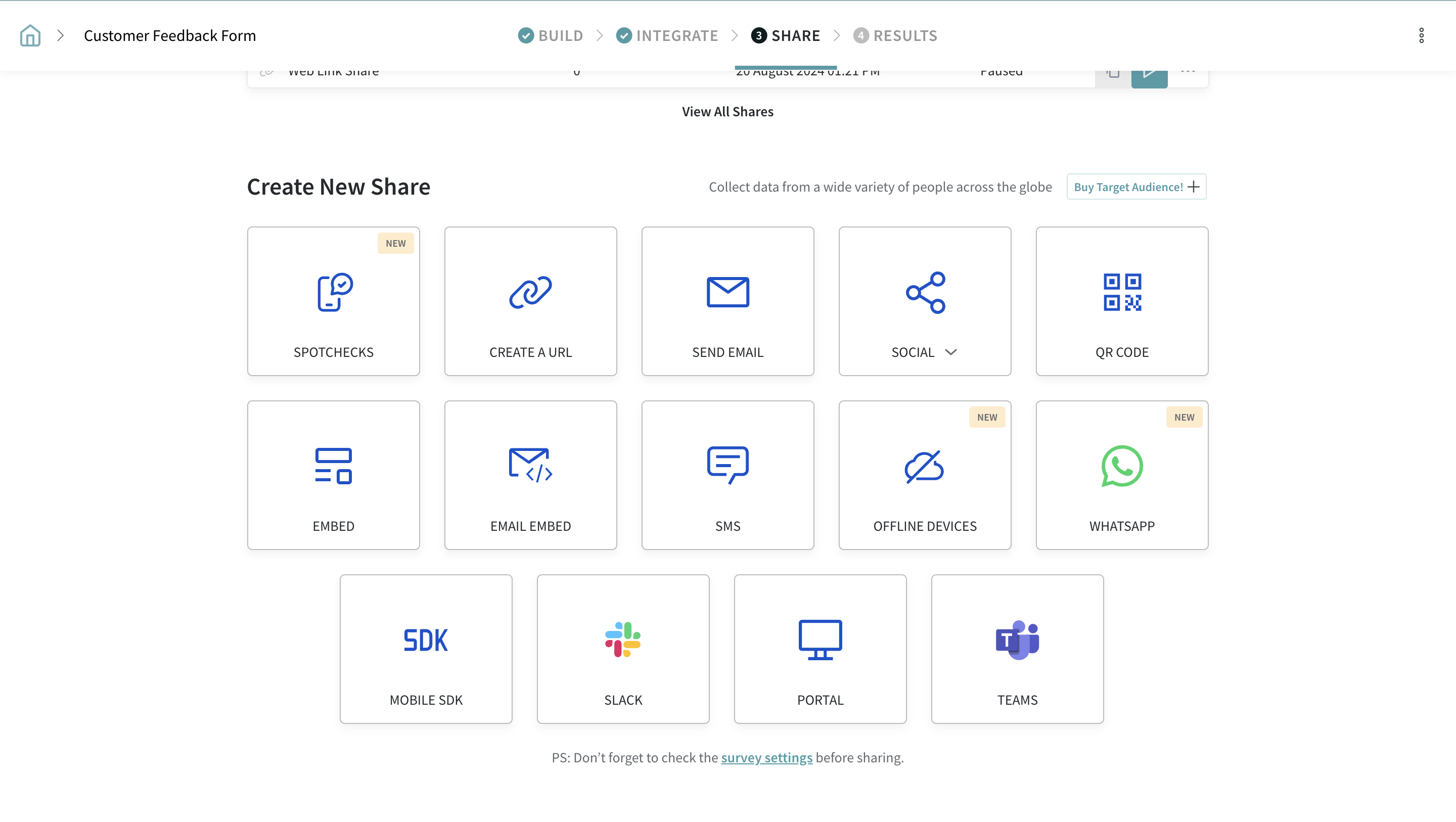Click the home icon in breadcrumb
The width and height of the screenshot is (1456, 822).
point(30,35)
